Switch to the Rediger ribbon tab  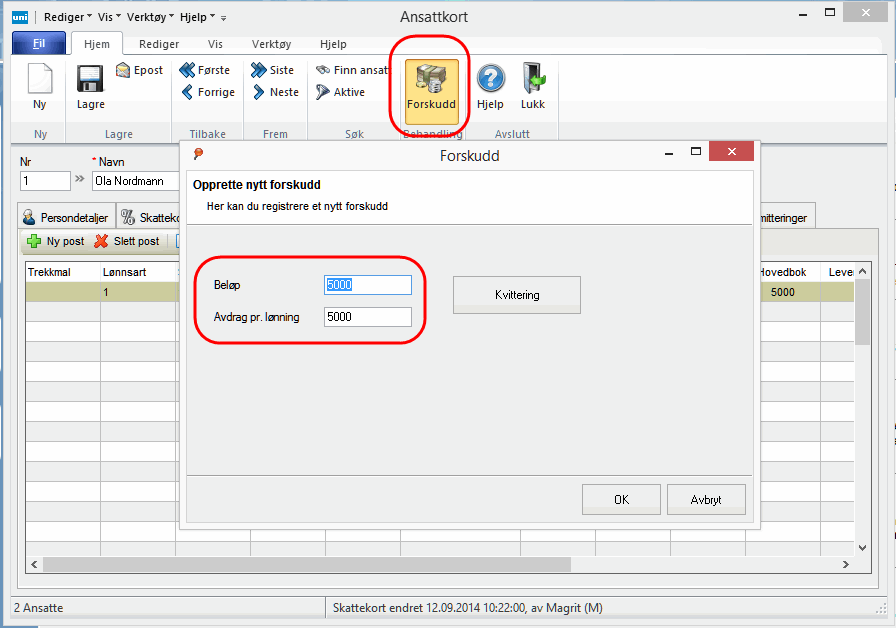(159, 44)
